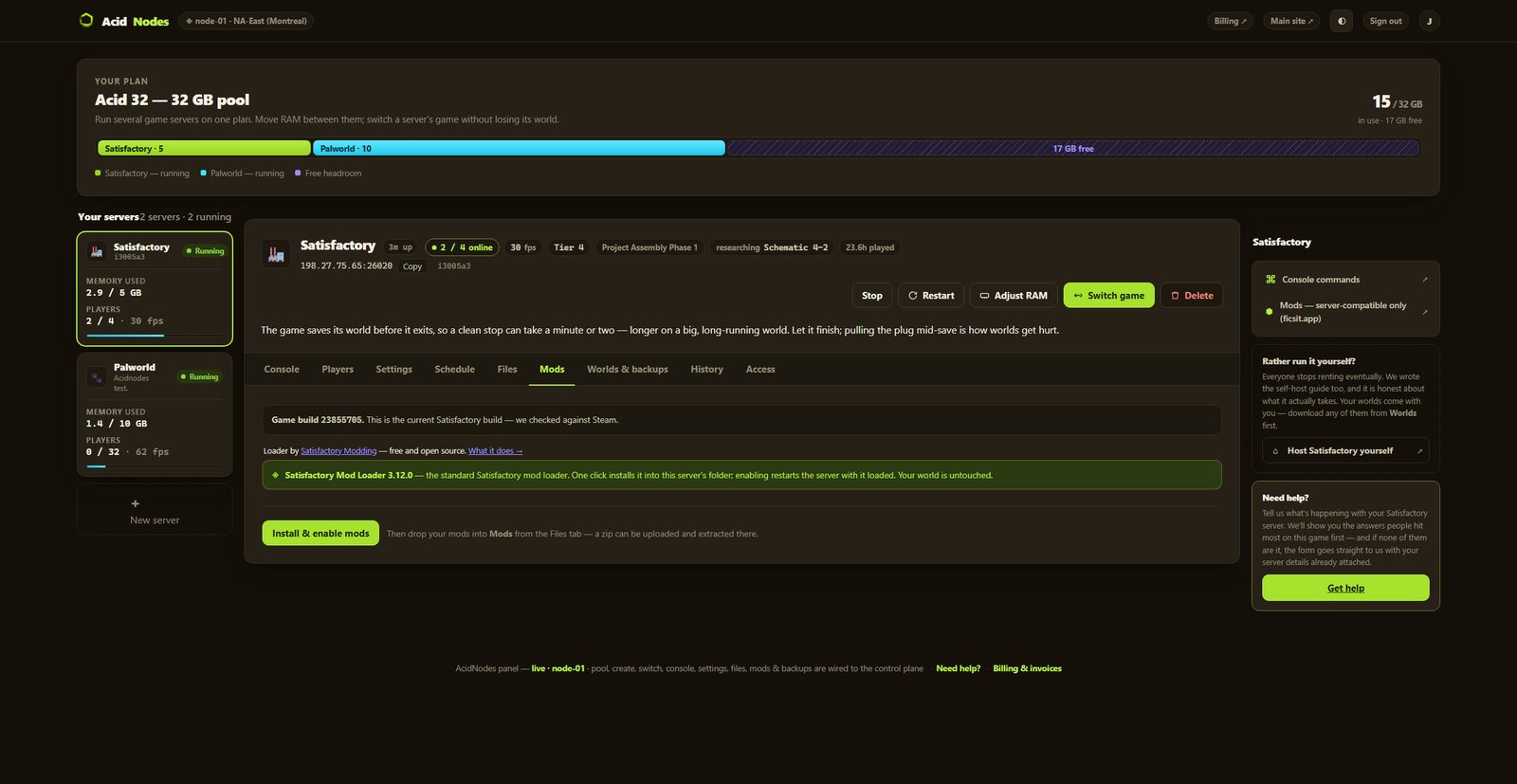Click the Tier 4 badge
This screenshot has width=1517, height=784.
pyautogui.click(x=569, y=247)
